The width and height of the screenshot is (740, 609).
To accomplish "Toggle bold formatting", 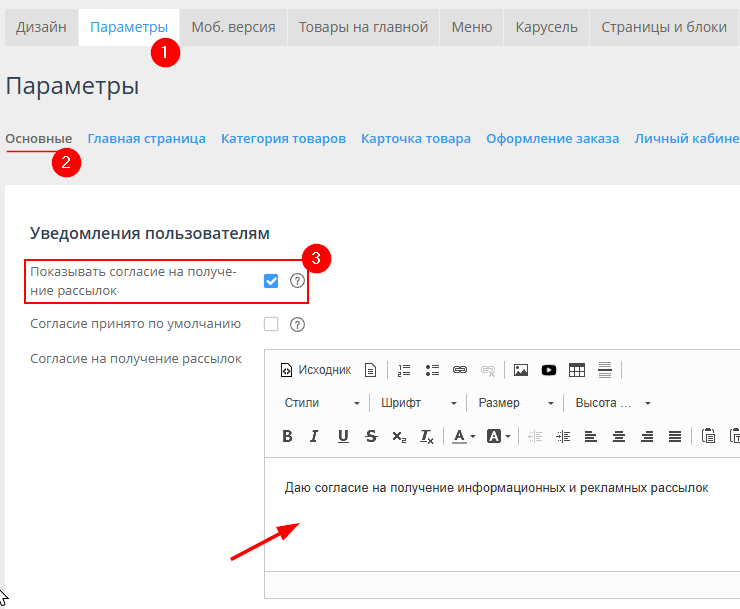I will click(x=287, y=436).
